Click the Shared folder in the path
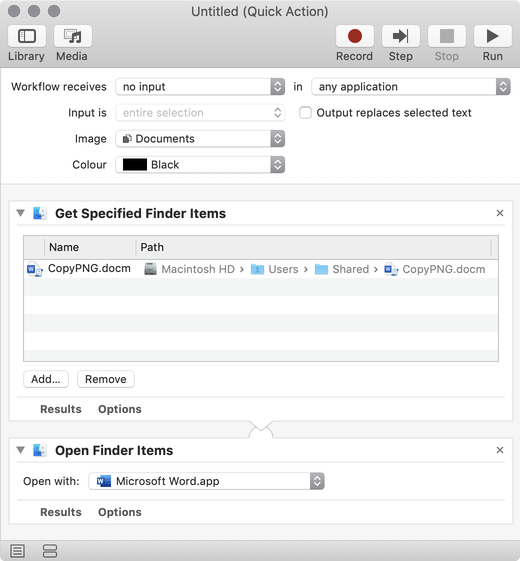Image resolution: width=520 pixels, height=561 pixels. pyautogui.click(x=342, y=269)
